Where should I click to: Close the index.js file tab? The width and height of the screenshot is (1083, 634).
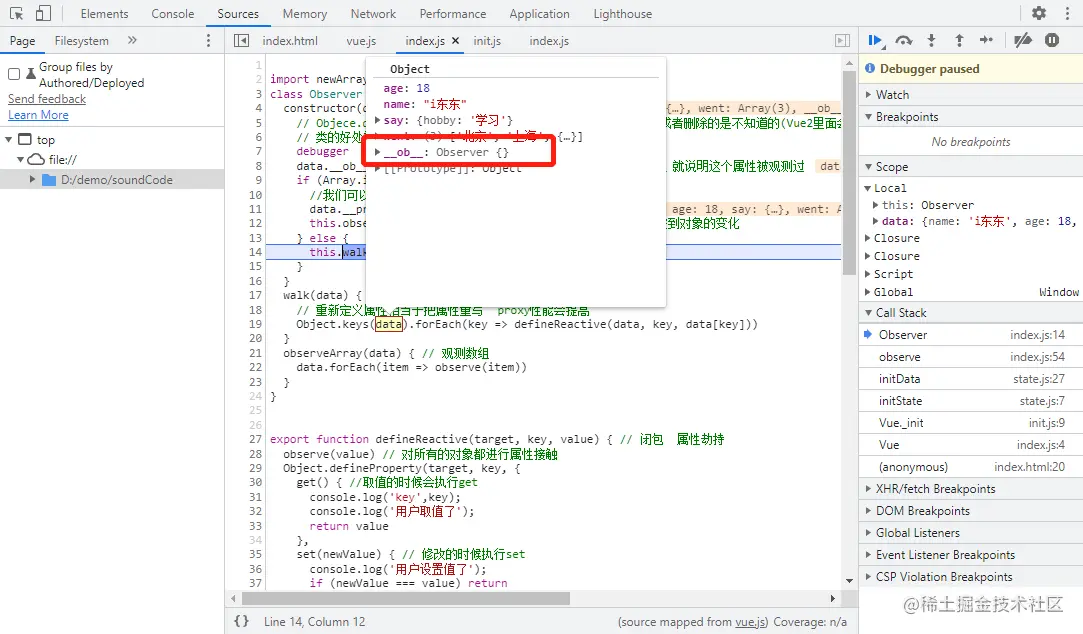point(456,41)
